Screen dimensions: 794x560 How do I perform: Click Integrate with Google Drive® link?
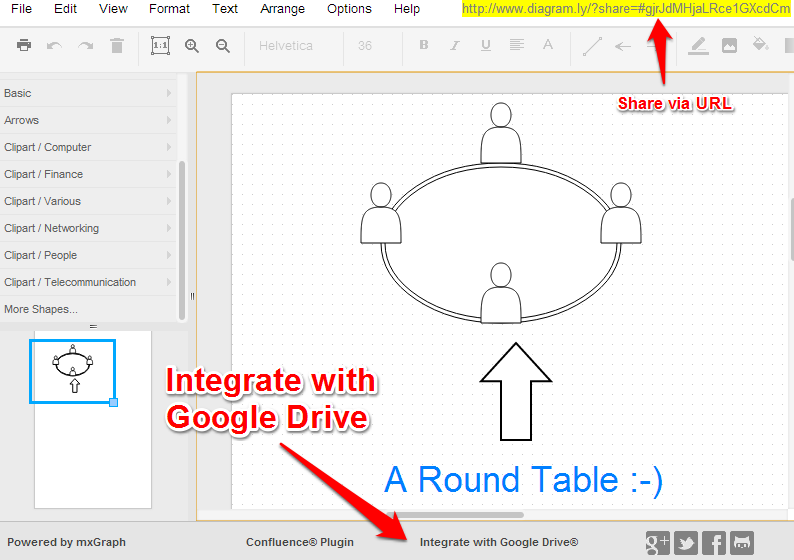(x=499, y=542)
